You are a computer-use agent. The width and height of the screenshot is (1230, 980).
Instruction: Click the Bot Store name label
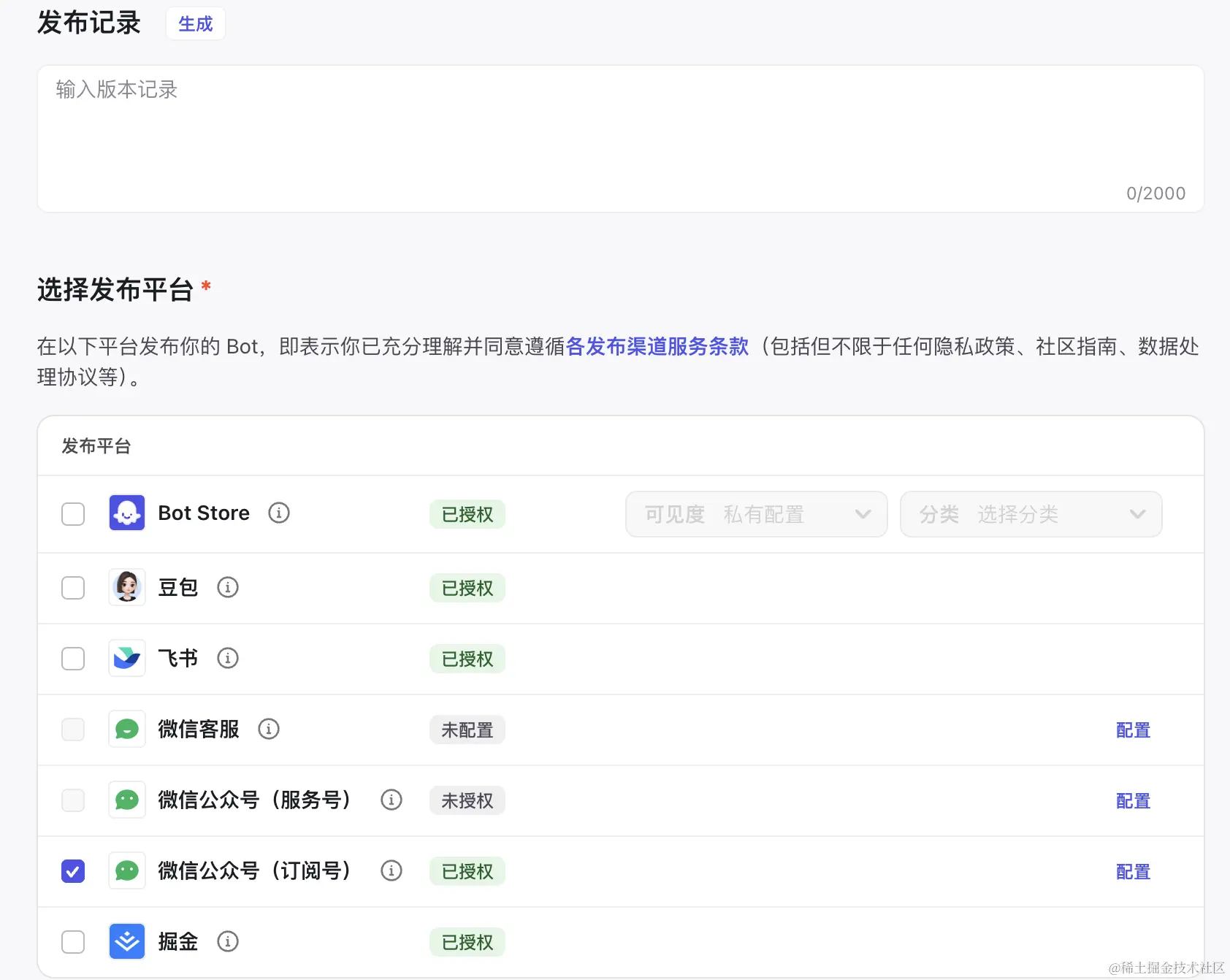(x=204, y=513)
